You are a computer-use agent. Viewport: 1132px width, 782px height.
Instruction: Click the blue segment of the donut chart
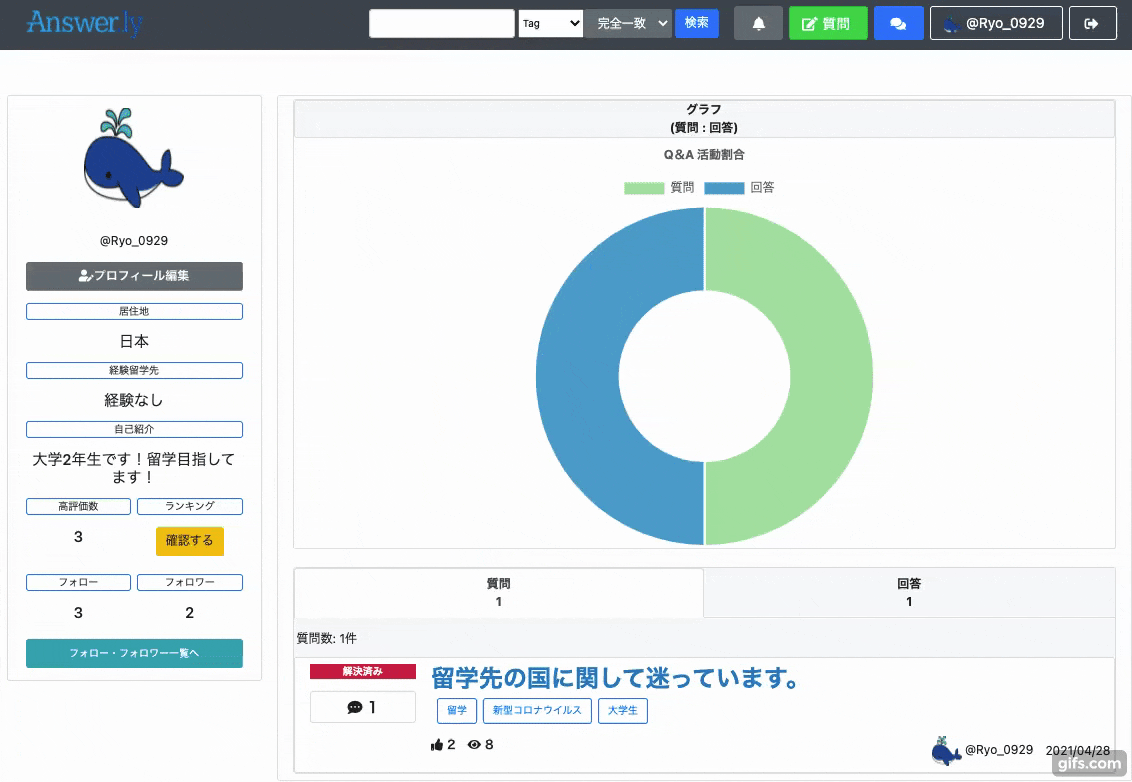pyautogui.click(x=578, y=375)
